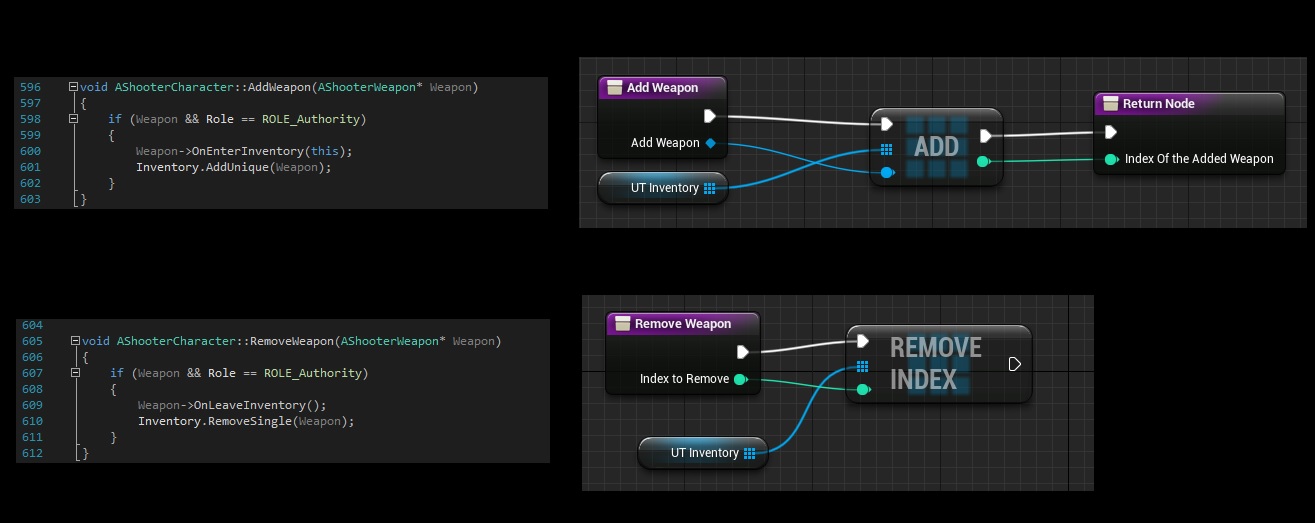Collapse the if block at line 598
This screenshot has width=1315, height=523.
tap(73, 119)
